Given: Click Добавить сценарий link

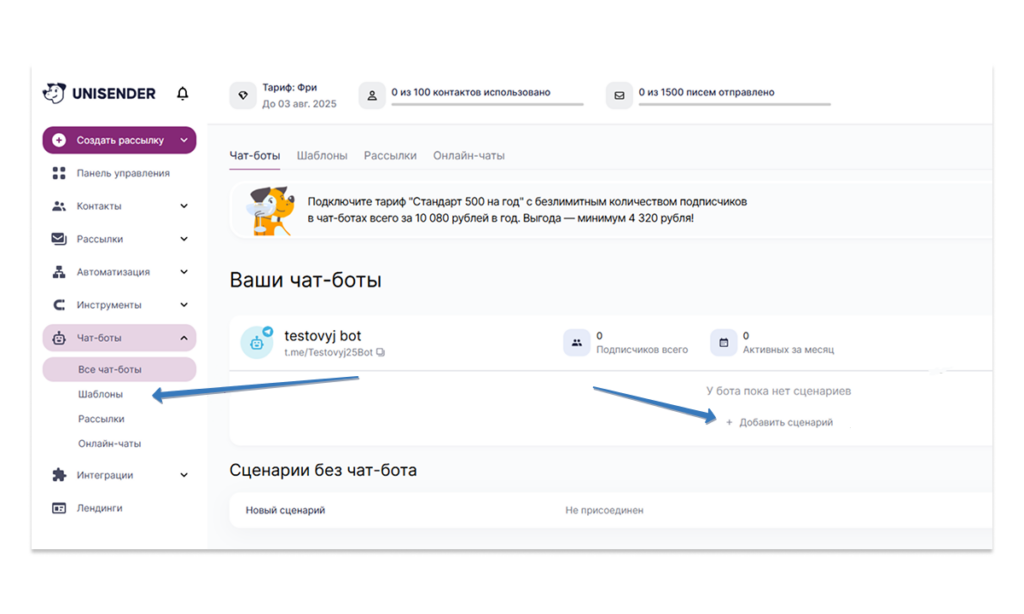Looking at the screenshot, I should pyautogui.click(x=785, y=423).
